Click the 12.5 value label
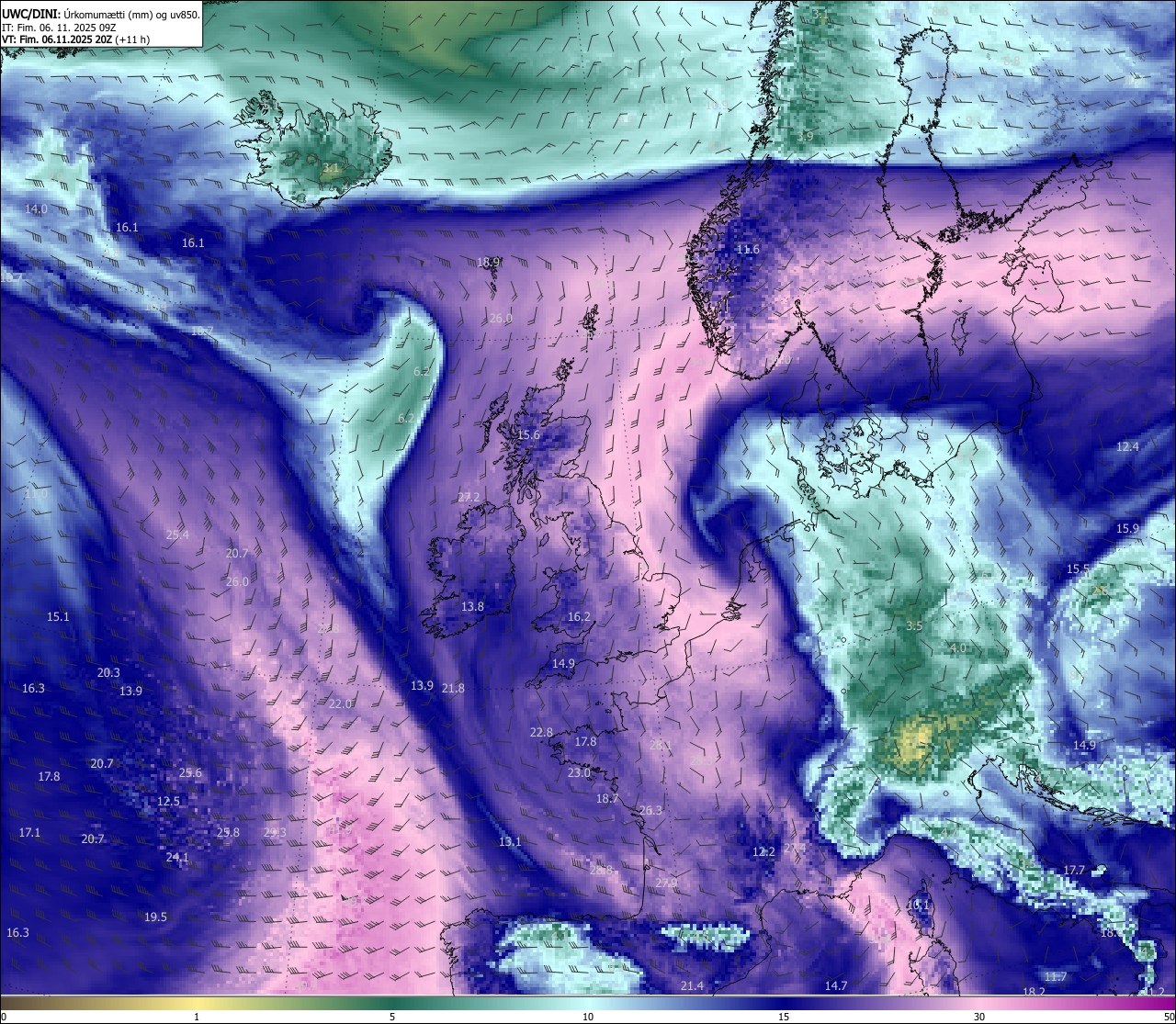 click(x=168, y=802)
